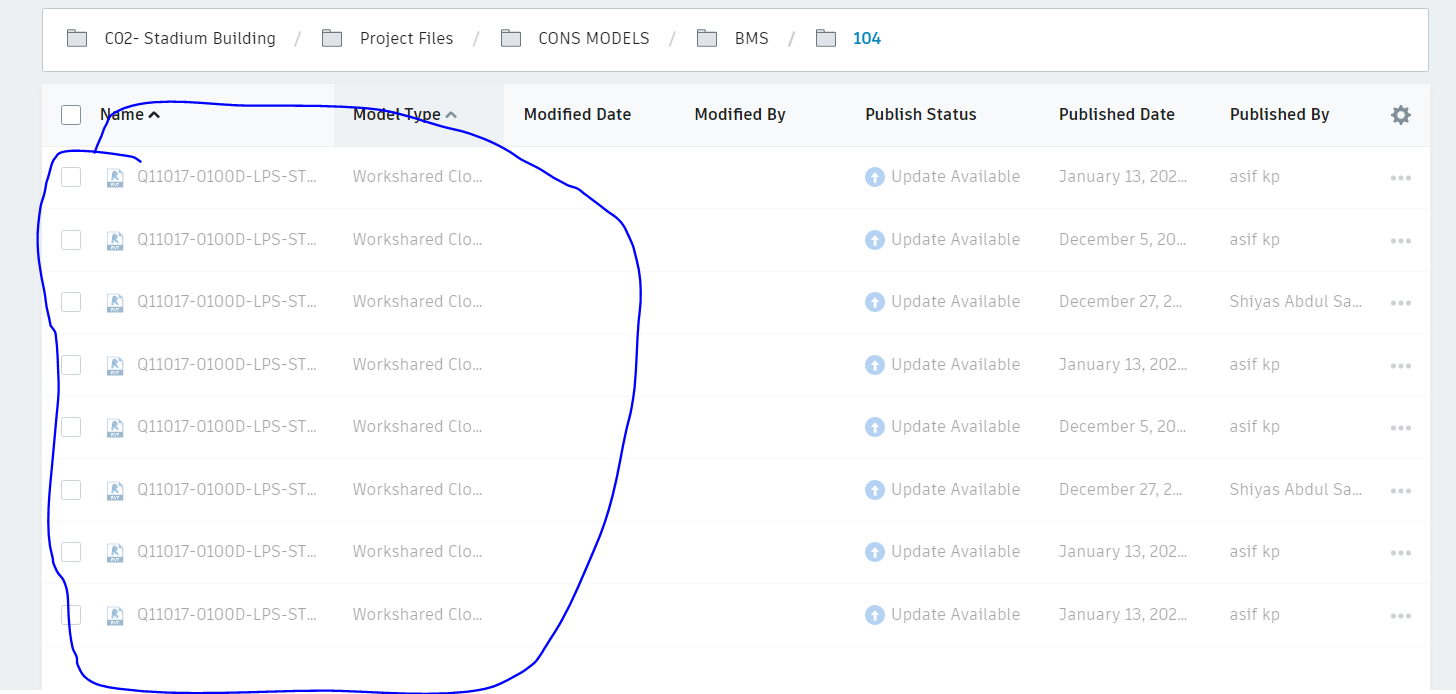Toggle sort arrow next to Model Type header

point(451,115)
